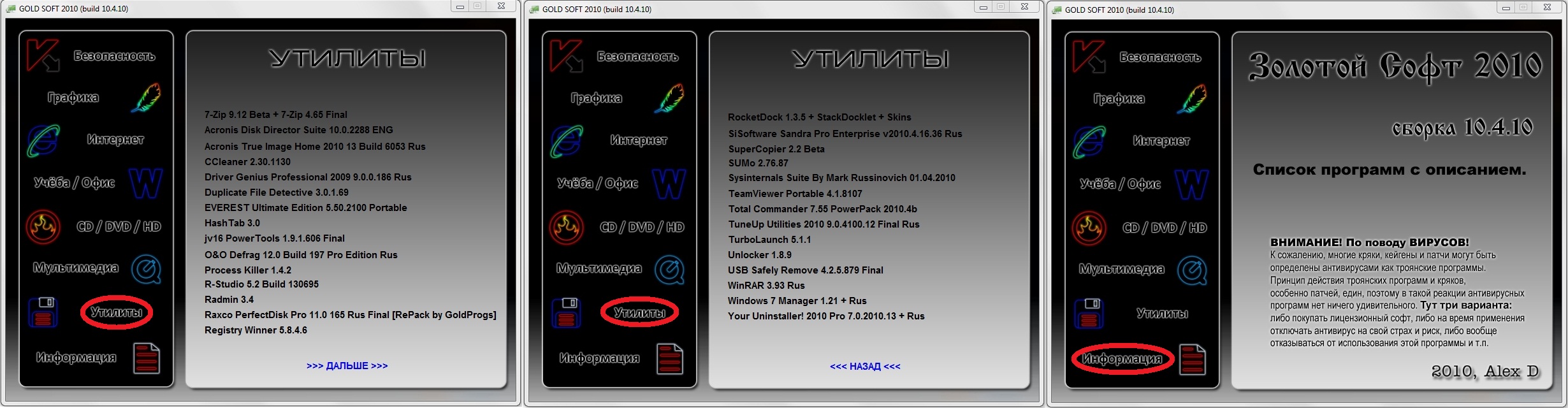Click Kaspersky K icon in the 7-Zip list window
Screen dimensions: 1568x408
click(43, 55)
